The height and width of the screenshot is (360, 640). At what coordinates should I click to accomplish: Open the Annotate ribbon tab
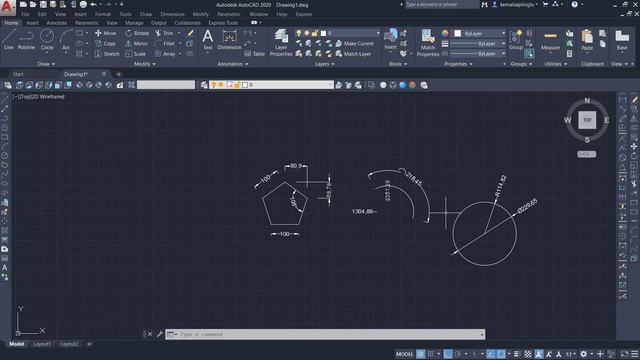[x=56, y=23]
